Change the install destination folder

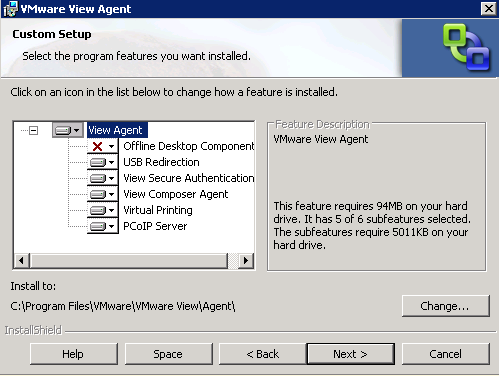click(x=446, y=306)
